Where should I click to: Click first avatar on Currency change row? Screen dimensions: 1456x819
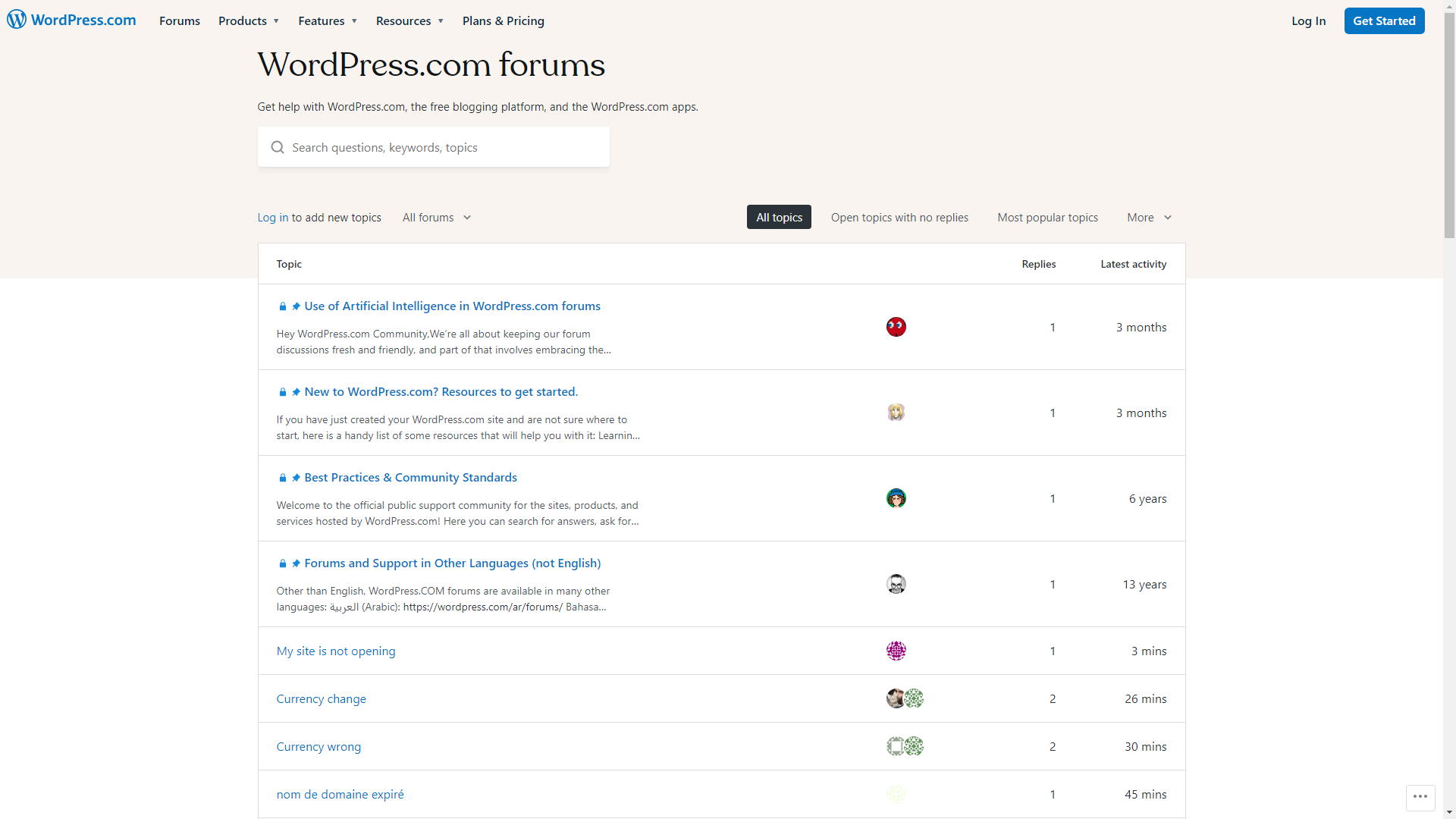coord(895,698)
